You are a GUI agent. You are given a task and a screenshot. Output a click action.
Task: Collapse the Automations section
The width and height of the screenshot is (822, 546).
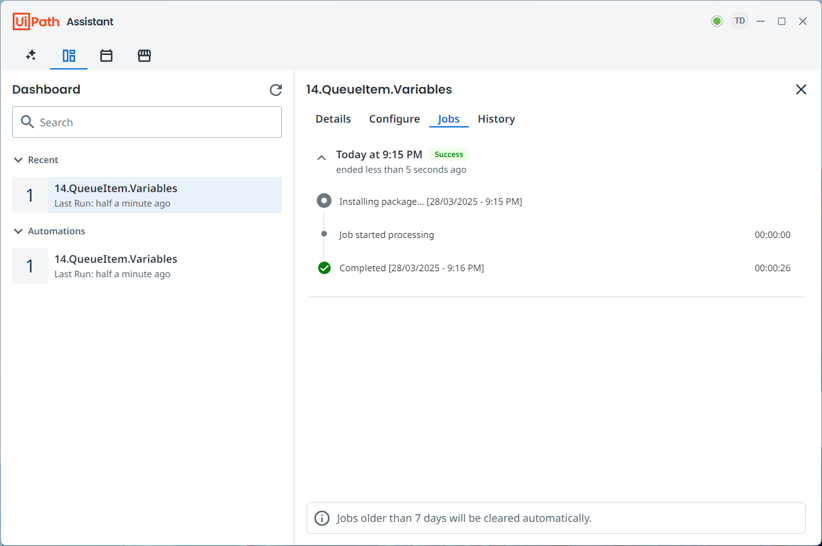[18, 231]
